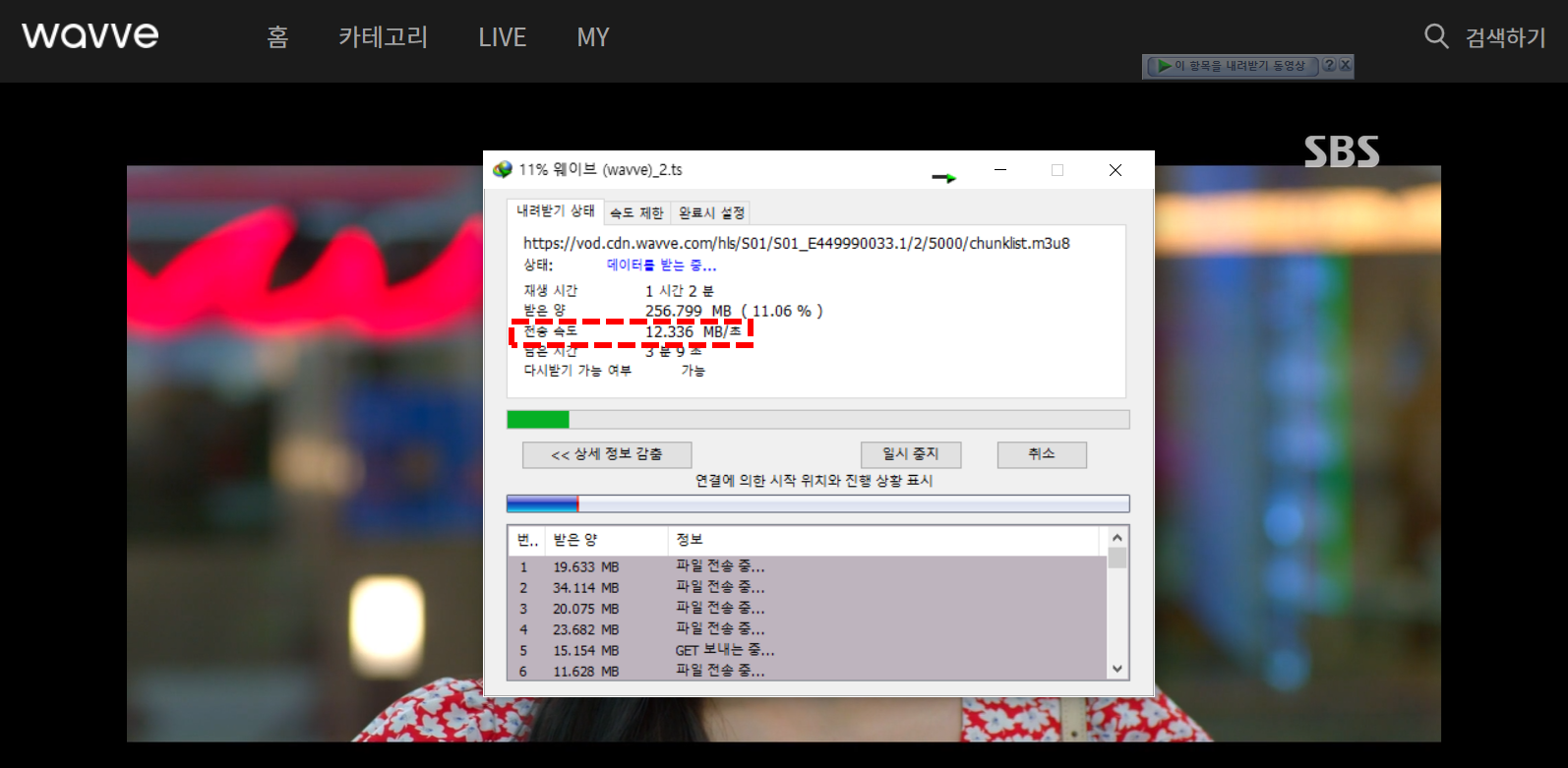The image size is (1568, 768).
Task: Select connection row 1 with 19.633 MB
Action: click(x=808, y=567)
